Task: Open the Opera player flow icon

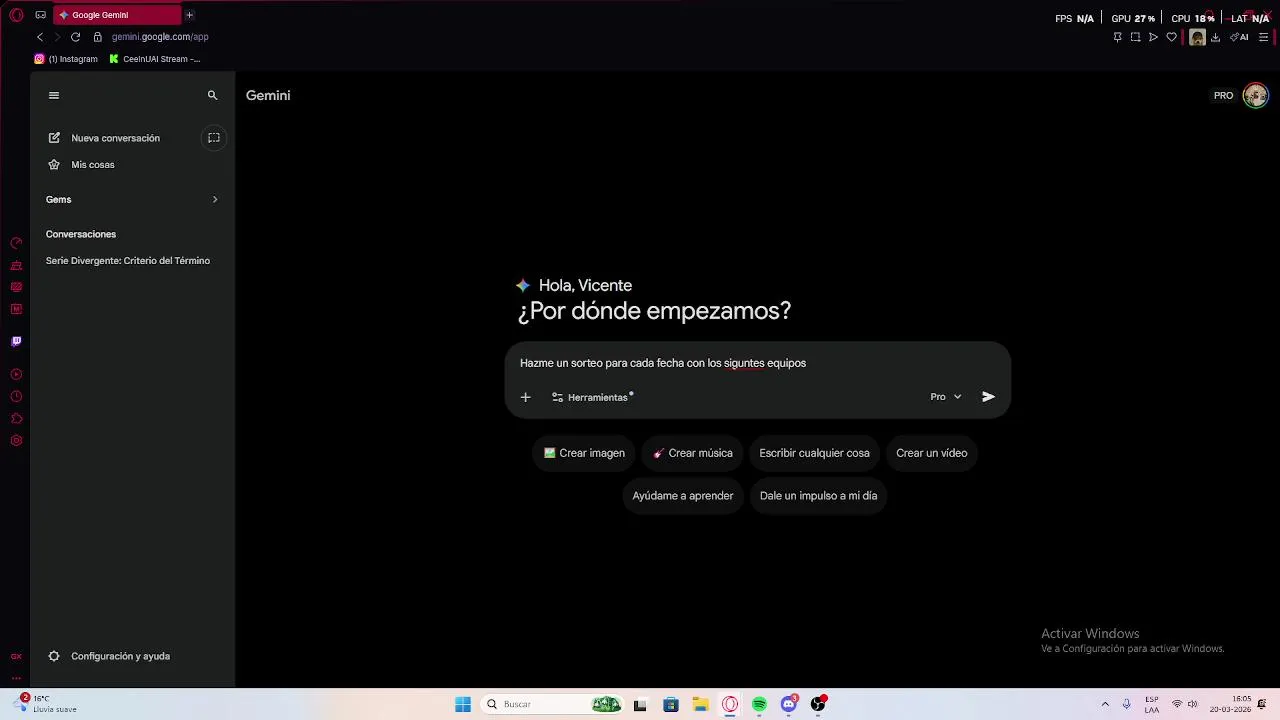Action: (x=1153, y=37)
